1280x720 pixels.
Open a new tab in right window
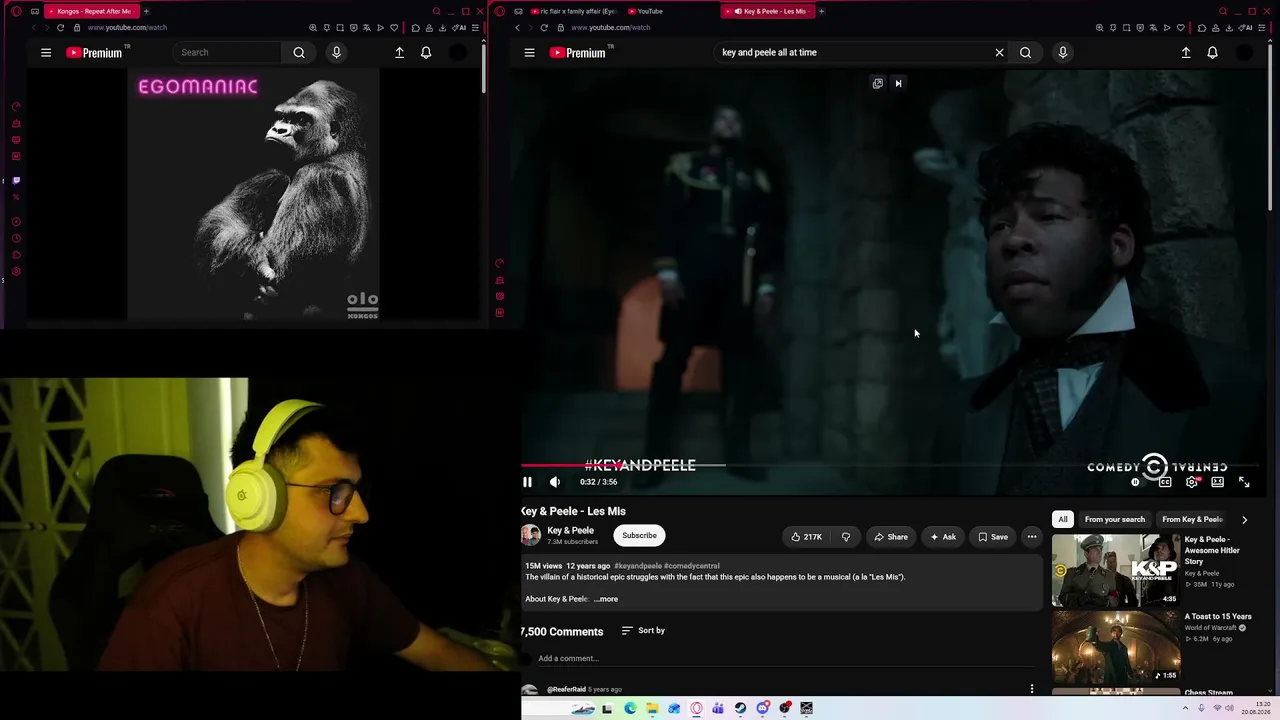tap(821, 11)
